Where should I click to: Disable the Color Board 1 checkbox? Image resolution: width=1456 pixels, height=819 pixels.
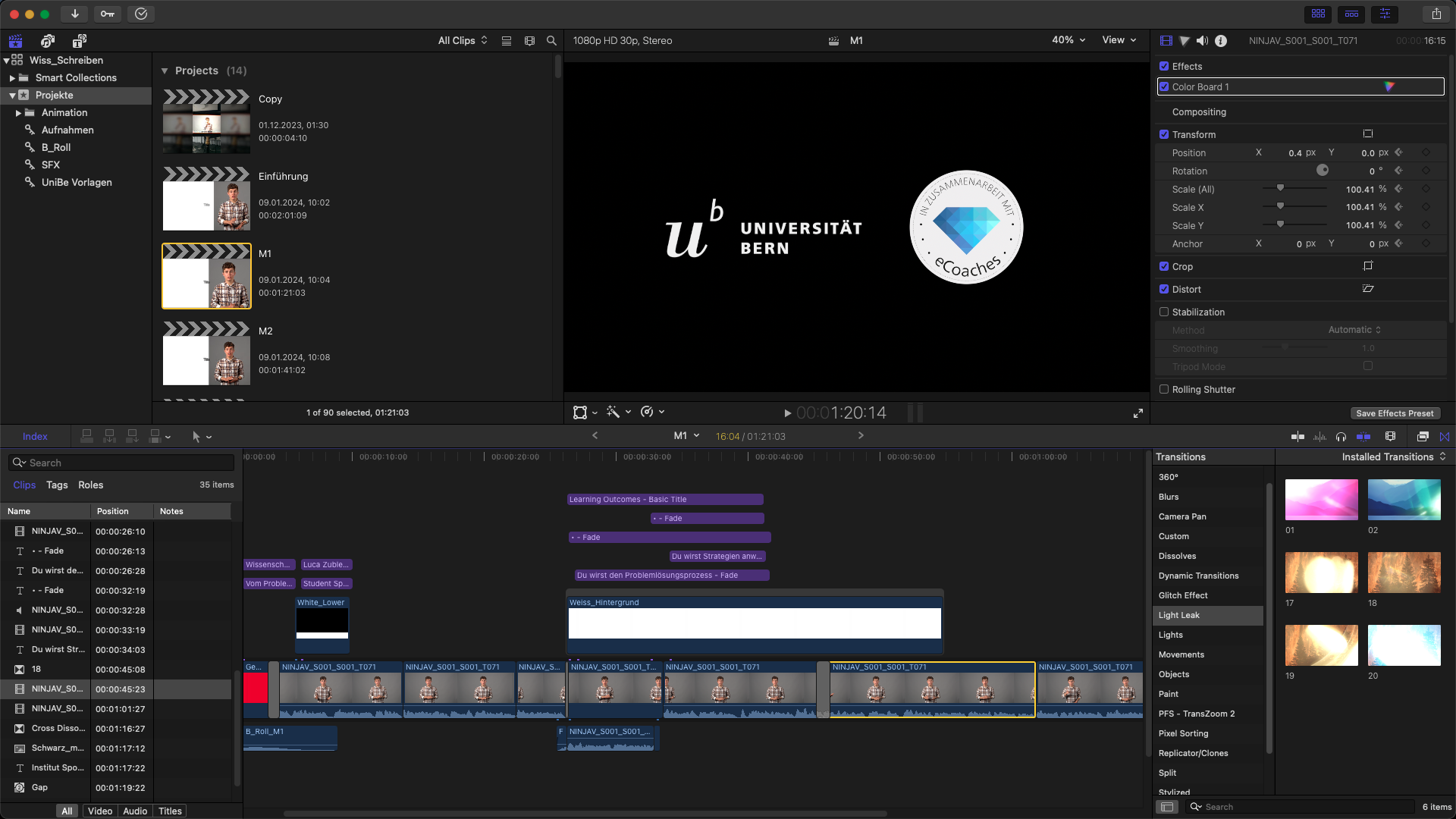tap(1164, 86)
